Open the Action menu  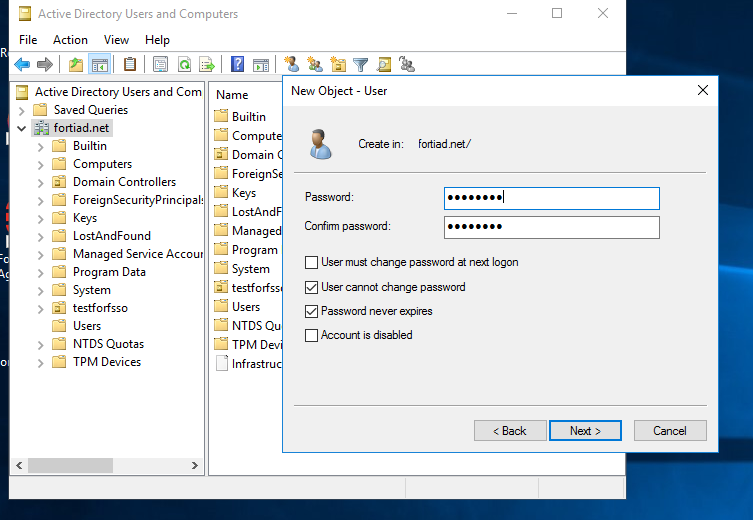pos(70,40)
